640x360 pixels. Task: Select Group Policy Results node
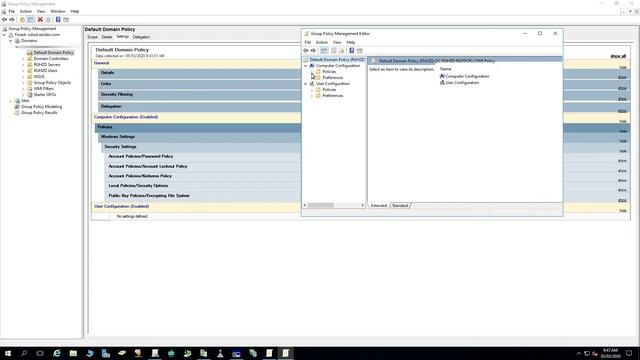(x=39, y=113)
